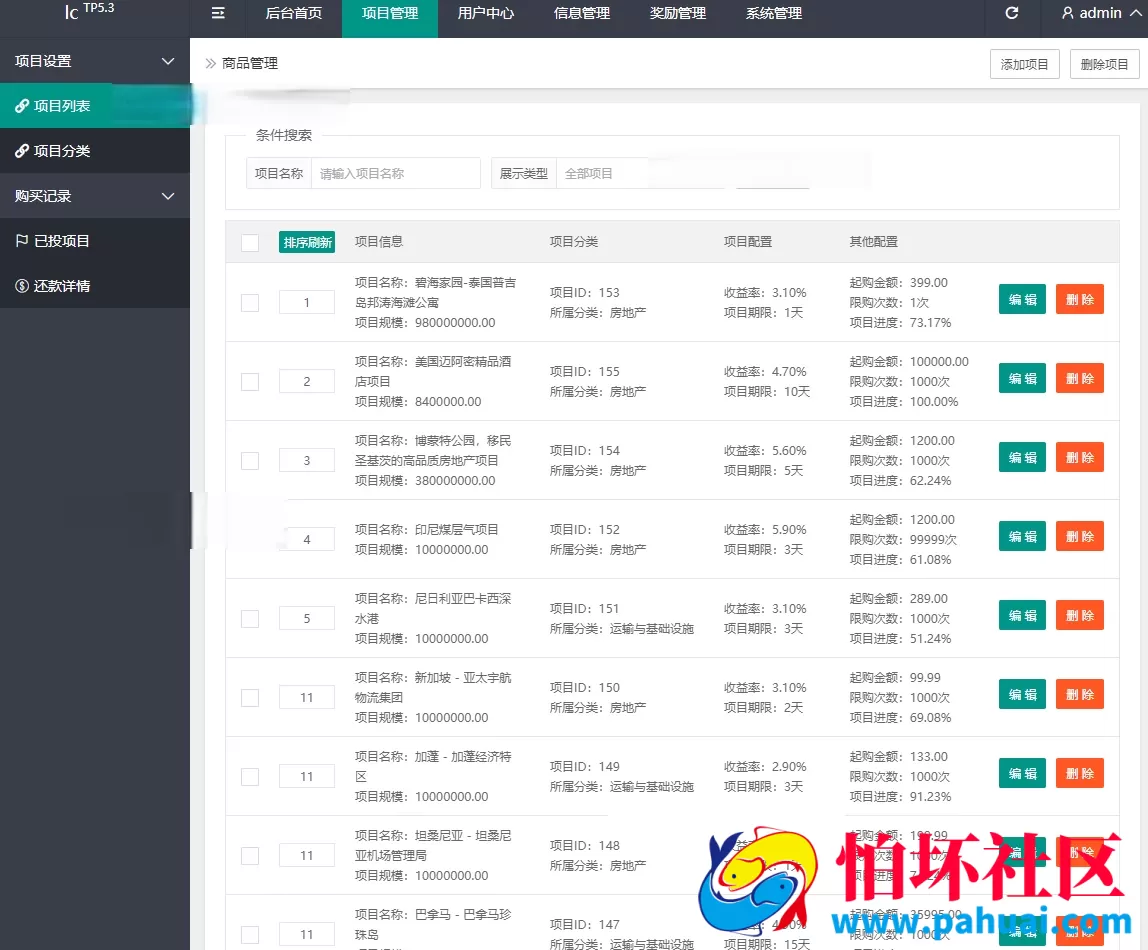Check the row for project ID 151
The width and height of the screenshot is (1148, 950).
pos(250,618)
